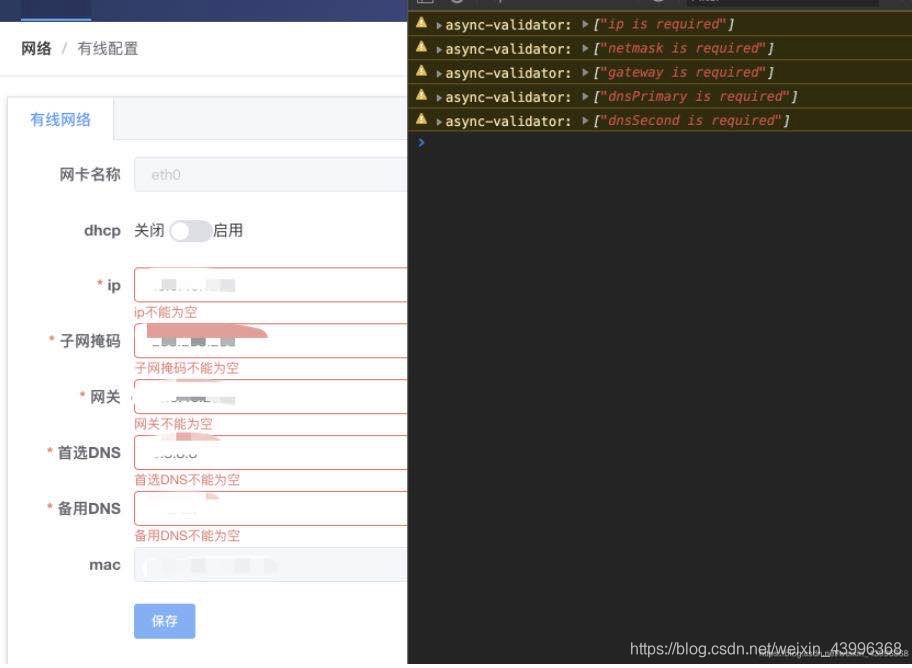Click the disabled 网卡名称 eth0 field
Screen dimensions: 912x668
pos(270,174)
